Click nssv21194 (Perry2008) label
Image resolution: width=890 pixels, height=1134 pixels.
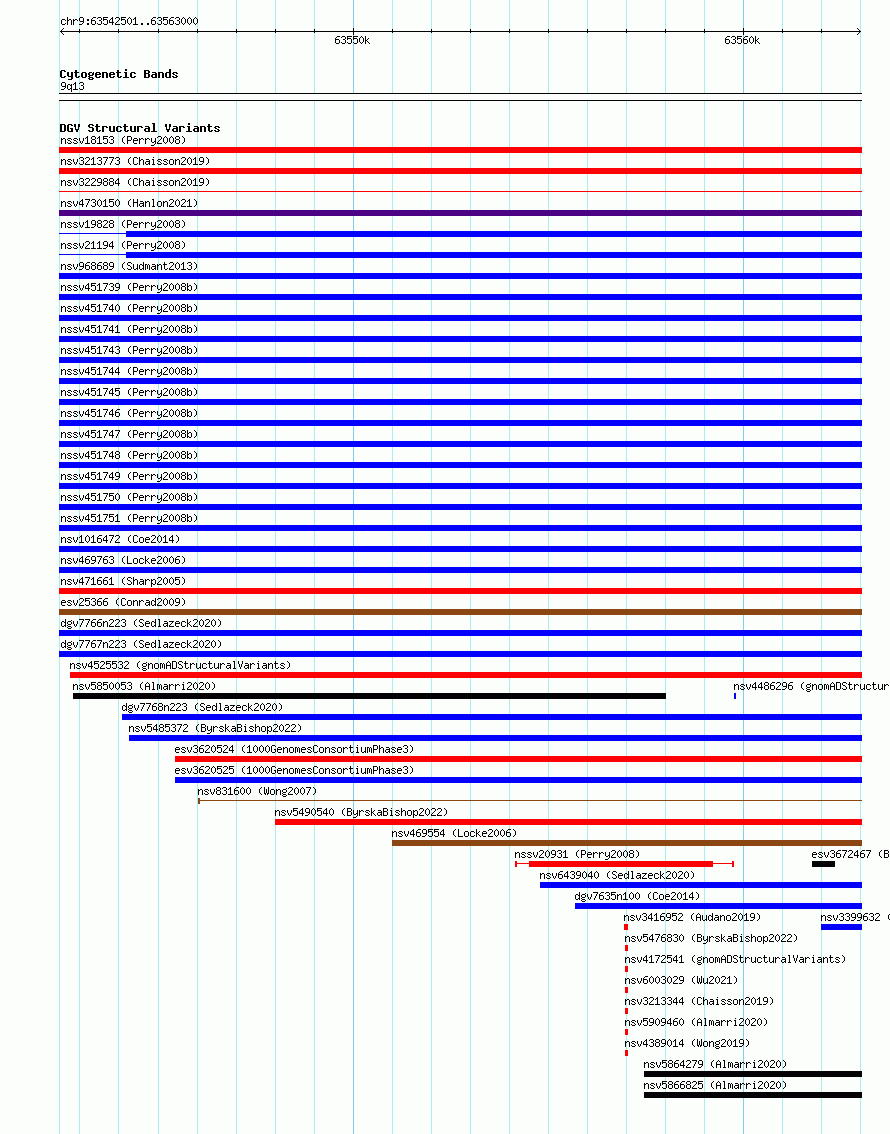[123, 245]
